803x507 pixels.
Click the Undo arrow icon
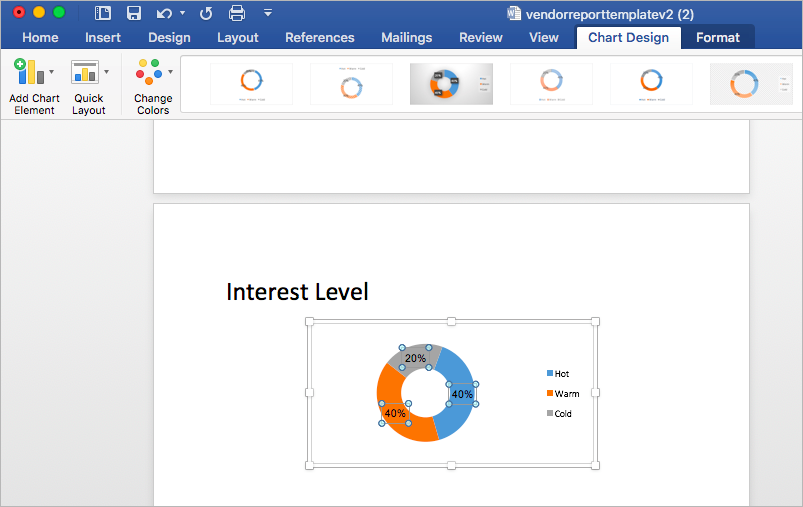click(x=164, y=13)
